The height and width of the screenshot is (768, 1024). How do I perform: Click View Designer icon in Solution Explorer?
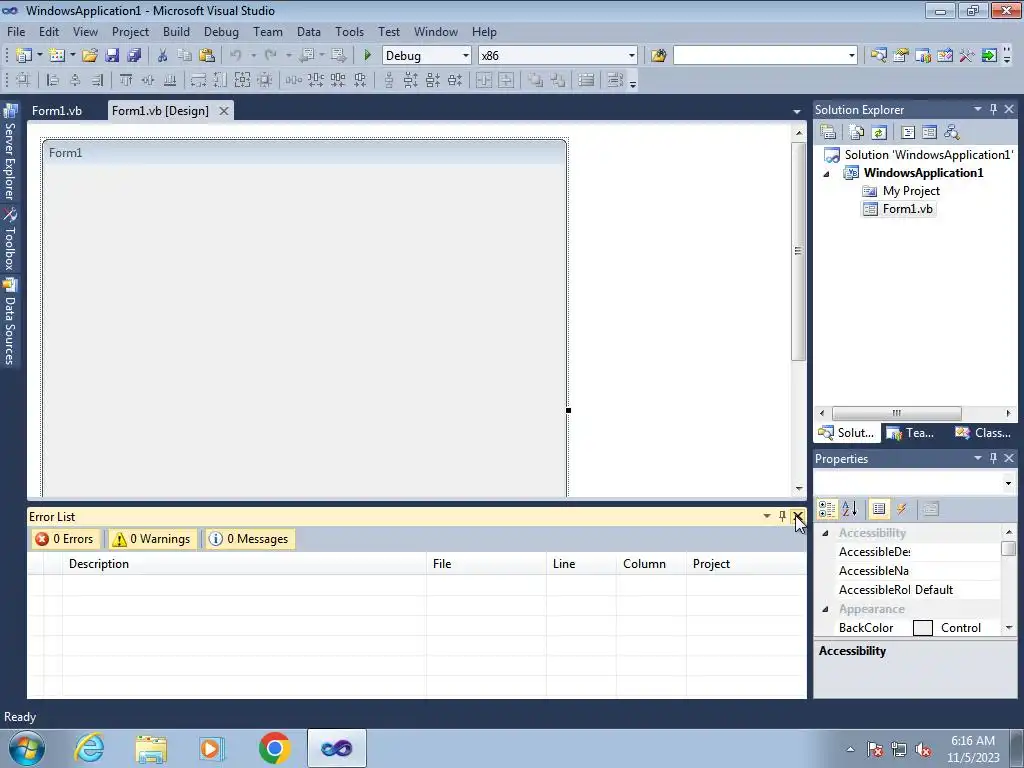[x=929, y=133]
